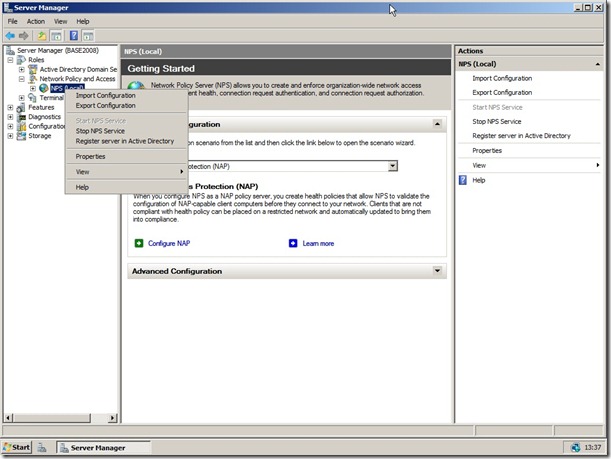Screen dimensions: 611x459
Task: Click the blue Learn more arrow icon
Action: pyautogui.click(x=293, y=243)
